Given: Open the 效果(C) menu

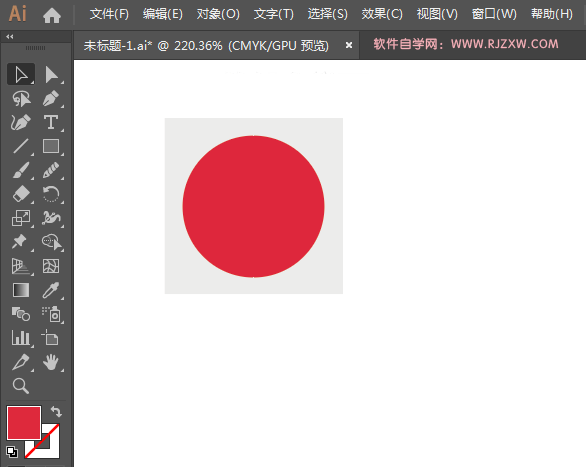Looking at the screenshot, I should pyautogui.click(x=382, y=14).
